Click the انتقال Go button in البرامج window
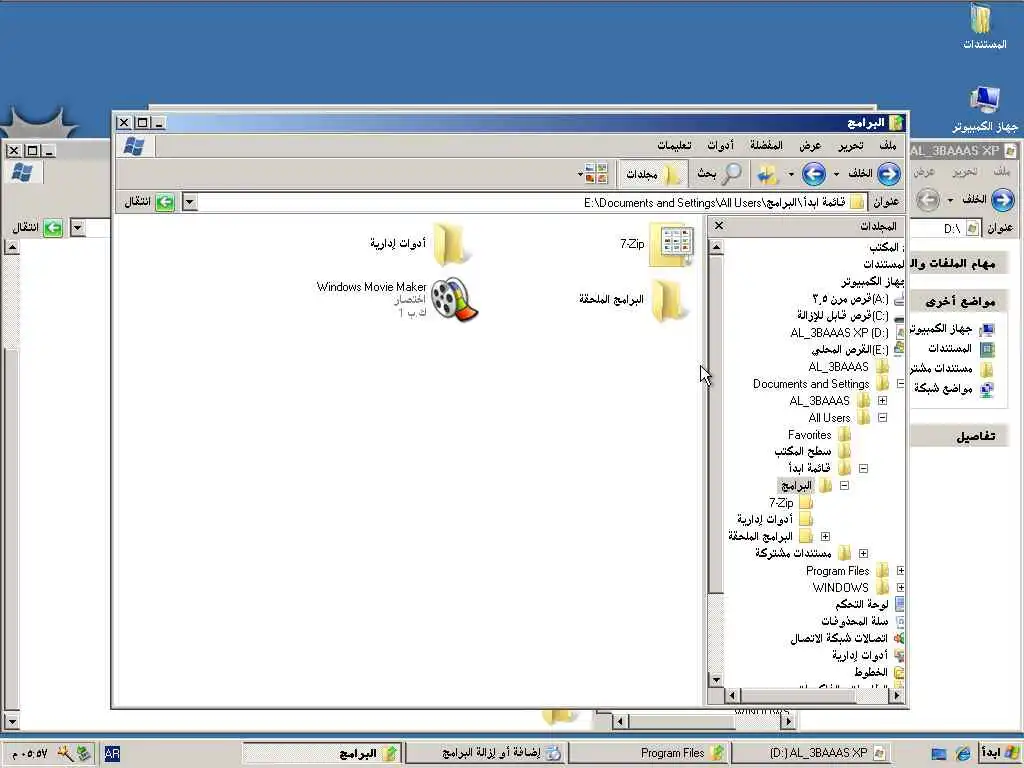Viewport: 1024px width, 768px height. click(150, 202)
